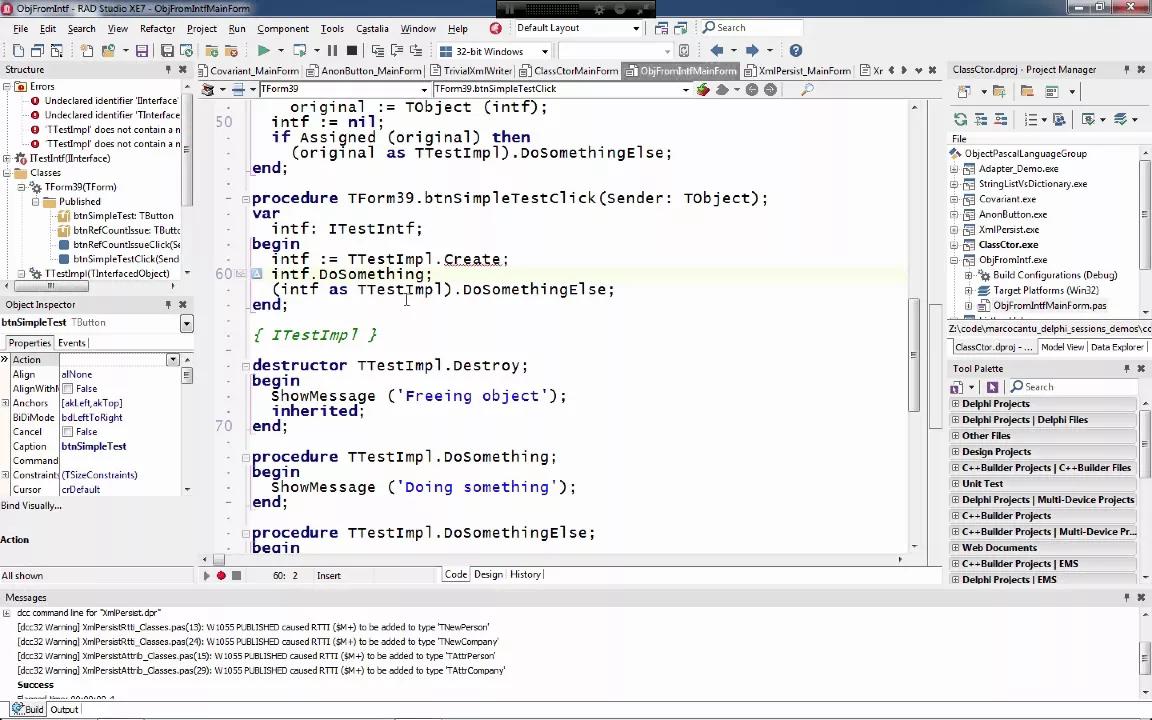Screen dimensions: 1152x720
Task: Toggle the AlignWithMargins False checkbox
Action: pyautogui.click(x=68, y=389)
